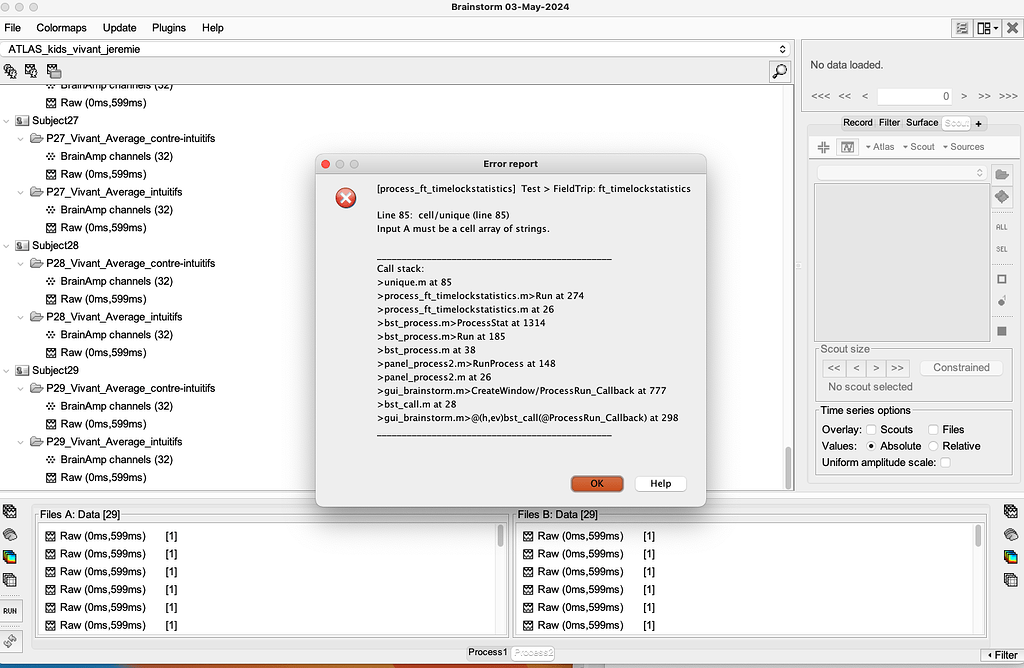Viewport: 1024px width, 668px height.
Task: Select P29_Vivant_Average_intuitifs folder in tree
Action: (114, 442)
